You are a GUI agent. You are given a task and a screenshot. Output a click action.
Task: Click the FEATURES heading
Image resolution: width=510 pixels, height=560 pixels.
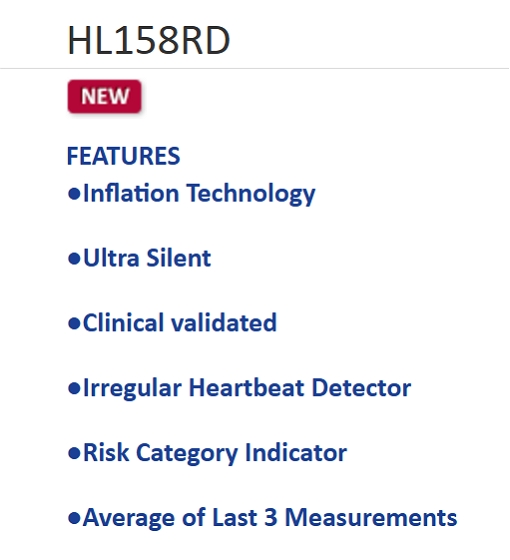coord(124,156)
